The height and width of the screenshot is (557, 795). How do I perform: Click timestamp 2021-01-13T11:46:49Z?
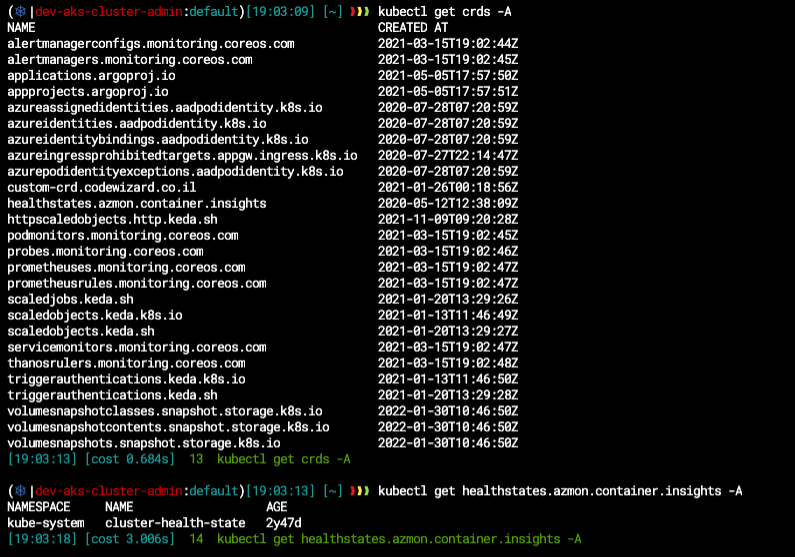448,315
